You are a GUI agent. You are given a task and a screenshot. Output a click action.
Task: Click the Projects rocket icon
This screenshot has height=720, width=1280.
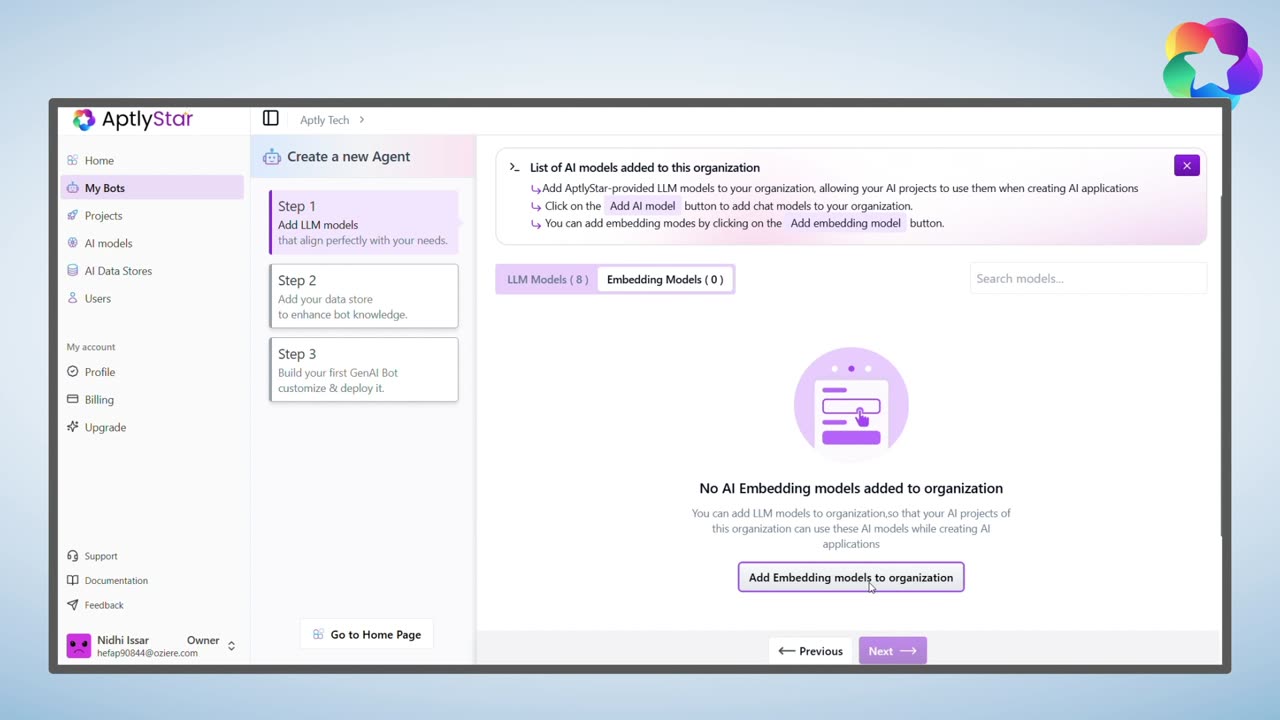pos(72,215)
